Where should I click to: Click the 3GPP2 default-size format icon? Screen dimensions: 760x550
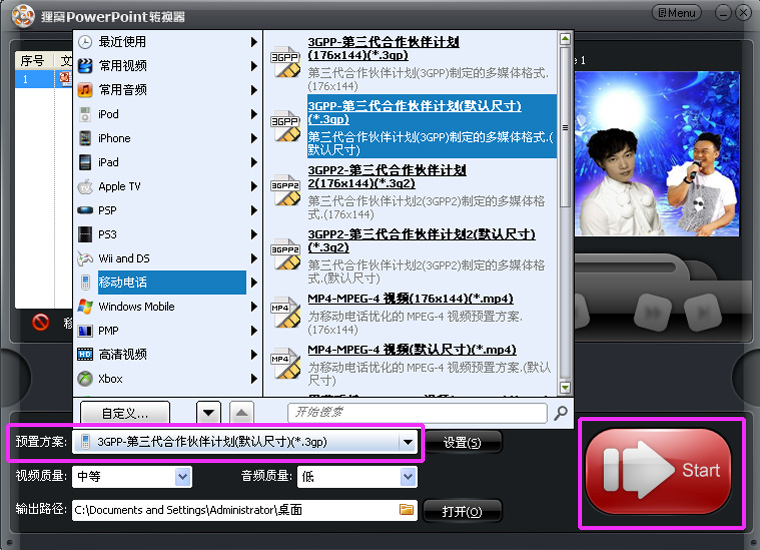285,254
